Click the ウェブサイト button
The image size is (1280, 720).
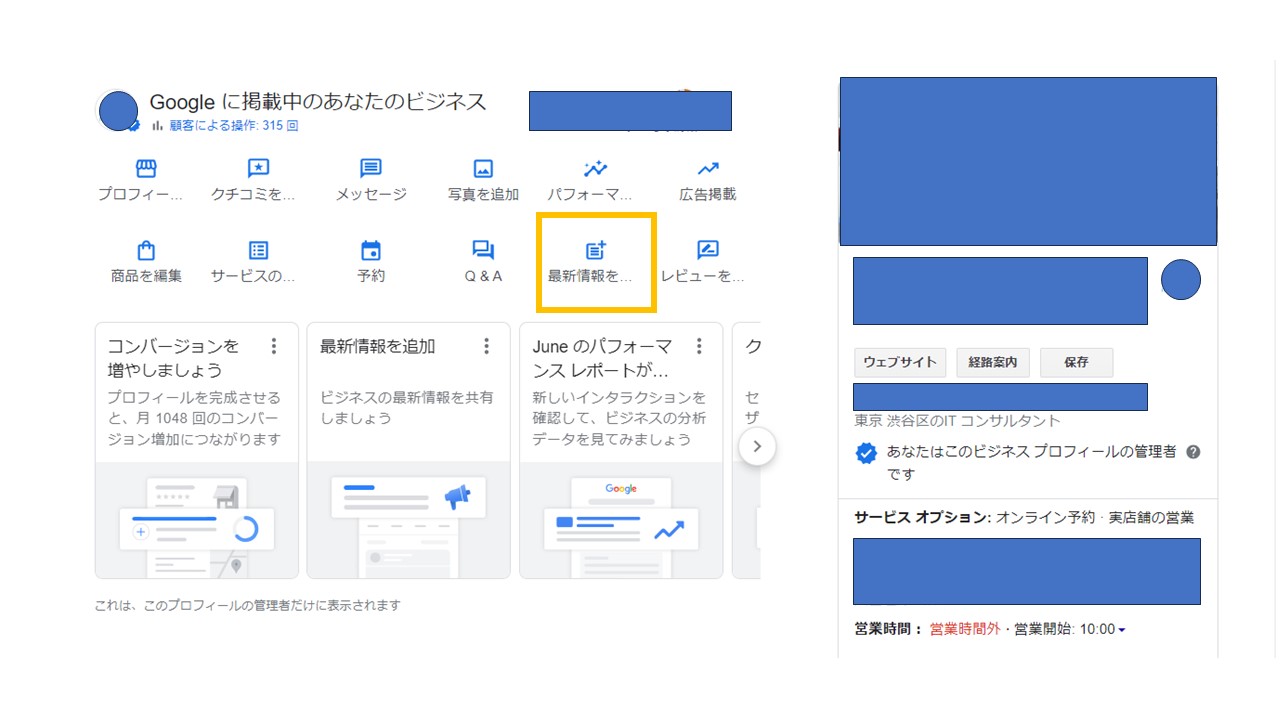(900, 362)
